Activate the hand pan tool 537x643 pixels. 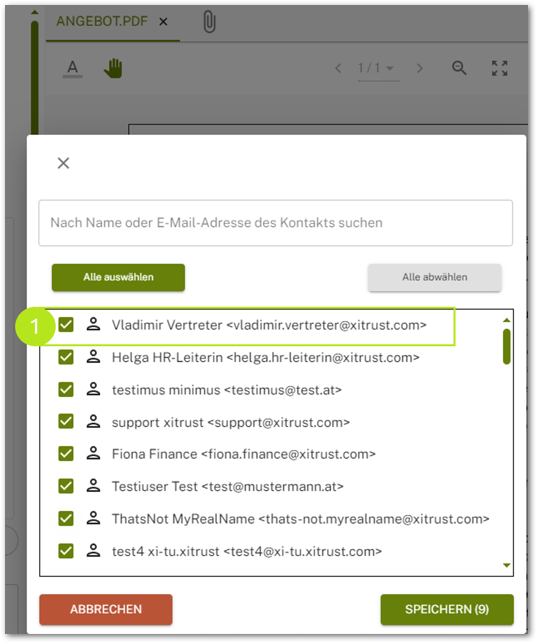coord(114,68)
